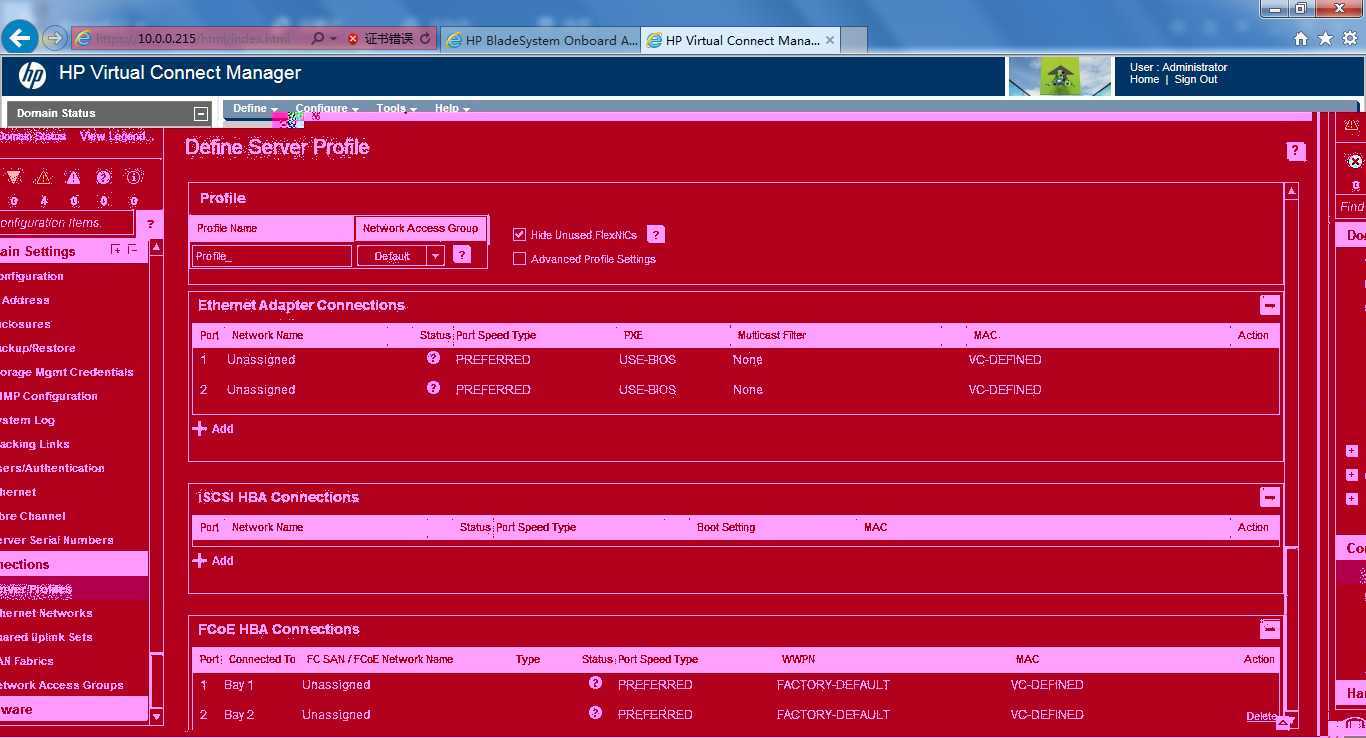1366x738 pixels.
Task: Collapse the Domain Status panel
Action: point(201,114)
